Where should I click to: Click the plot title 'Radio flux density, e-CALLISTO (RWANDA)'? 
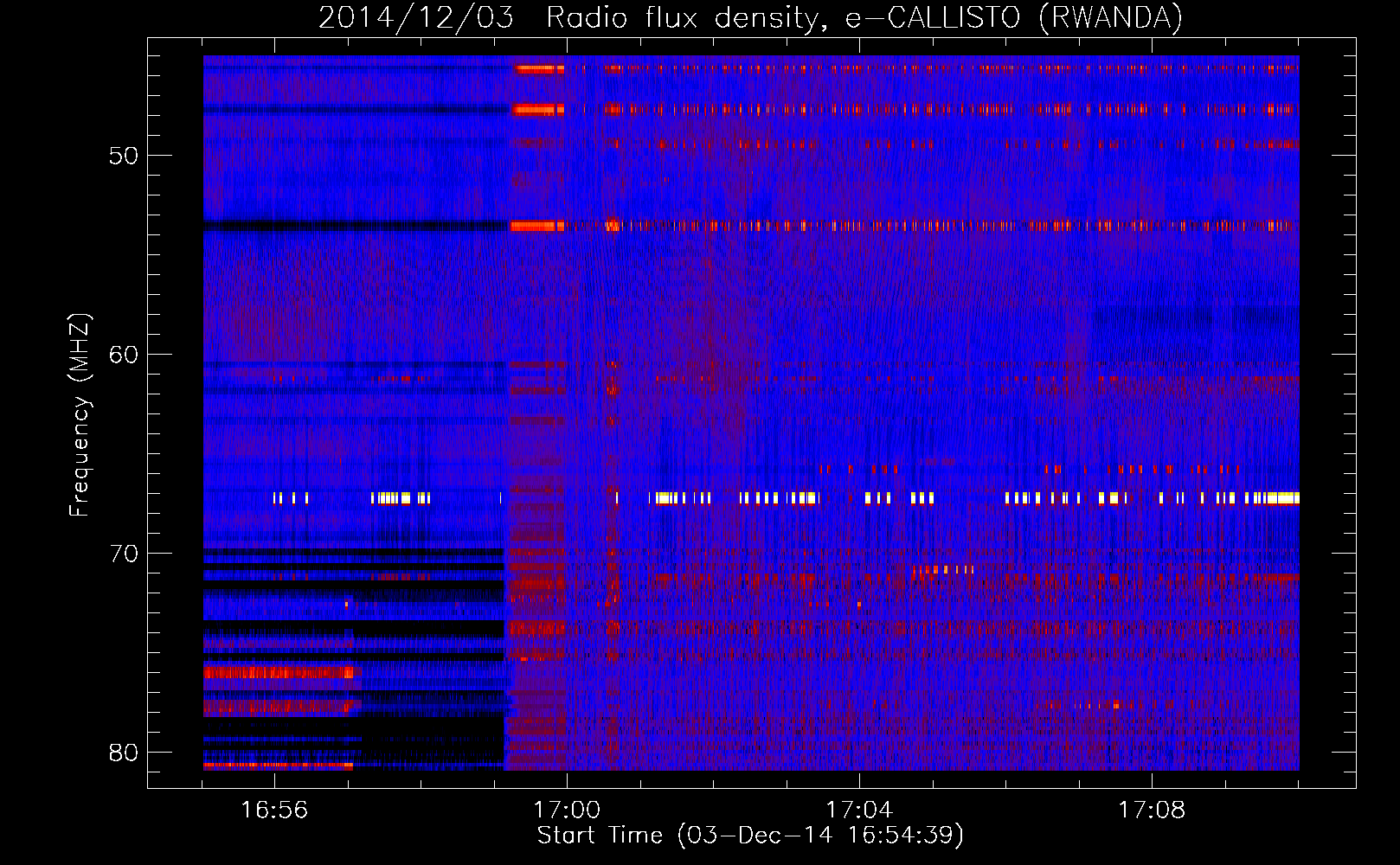point(864,18)
